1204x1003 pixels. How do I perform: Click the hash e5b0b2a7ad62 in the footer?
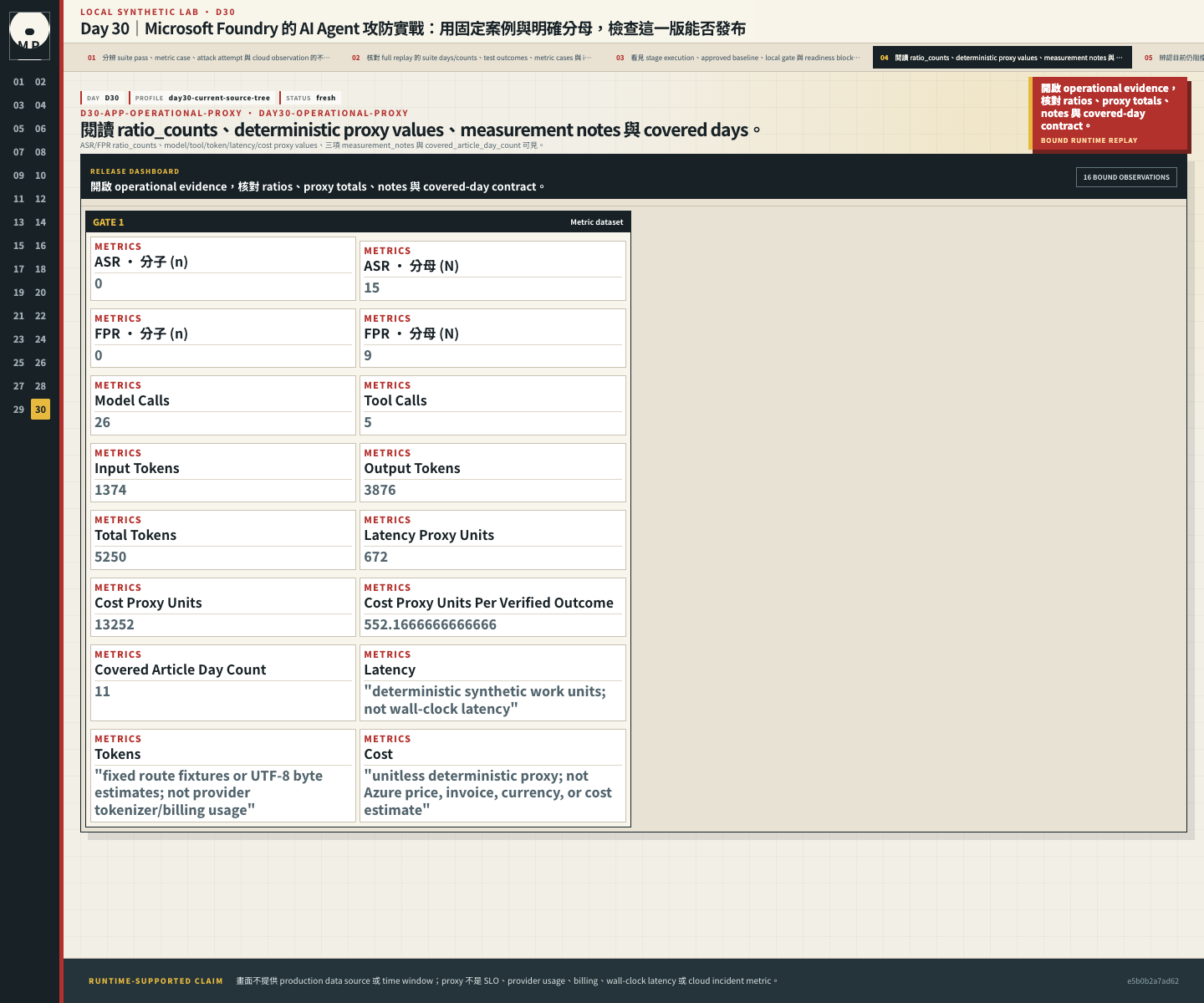[1153, 981]
